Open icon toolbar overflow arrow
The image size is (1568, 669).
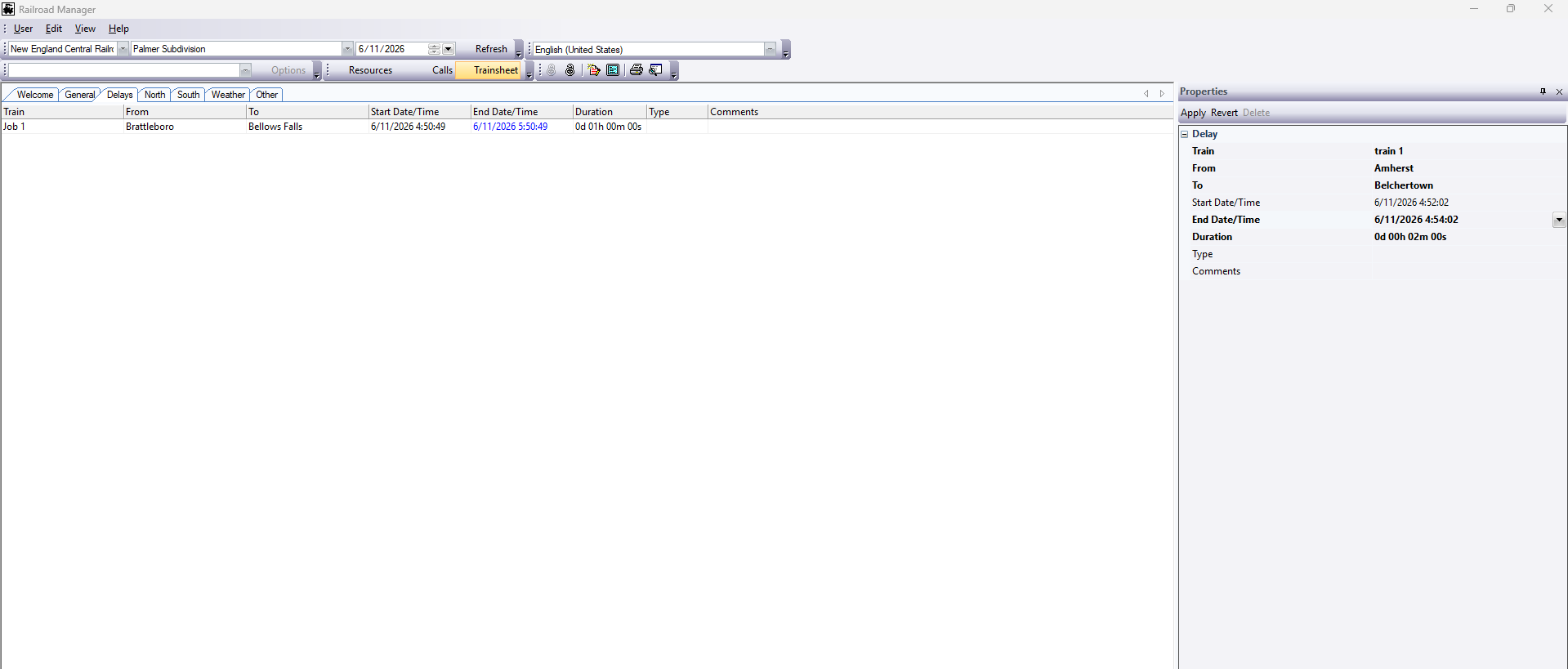pyautogui.click(x=674, y=71)
